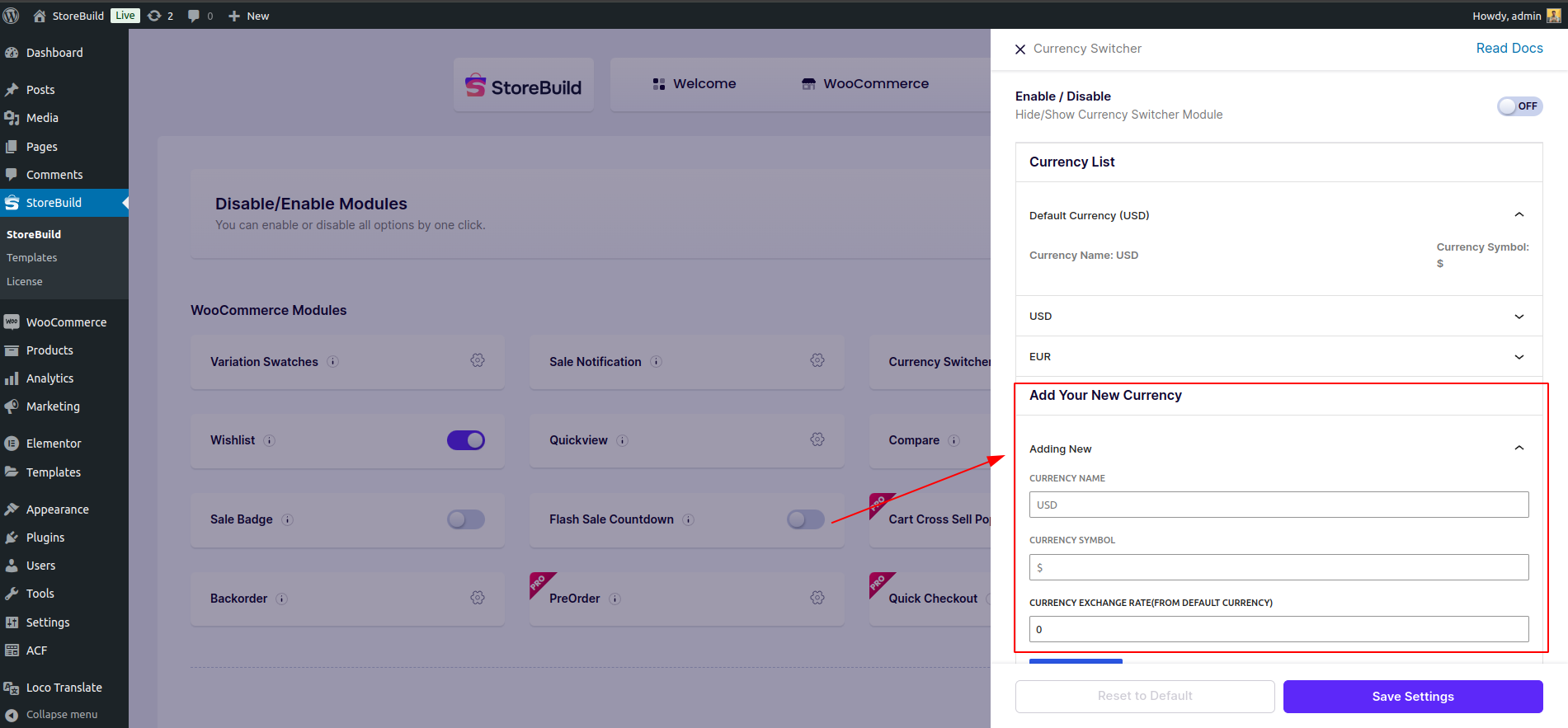Switch to the WooCommerce tab
The image size is (1568, 728).
pos(865,84)
